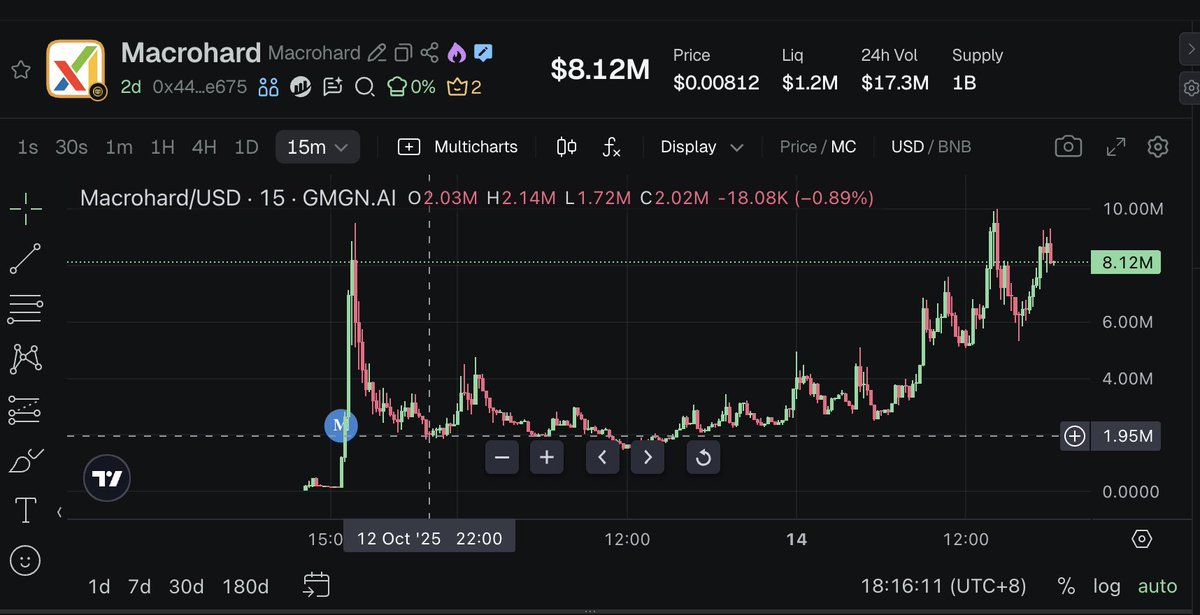The height and width of the screenshot is (615, 1200).
Task: Select the brush drawing tool
Action: click(x=25, y=461)
